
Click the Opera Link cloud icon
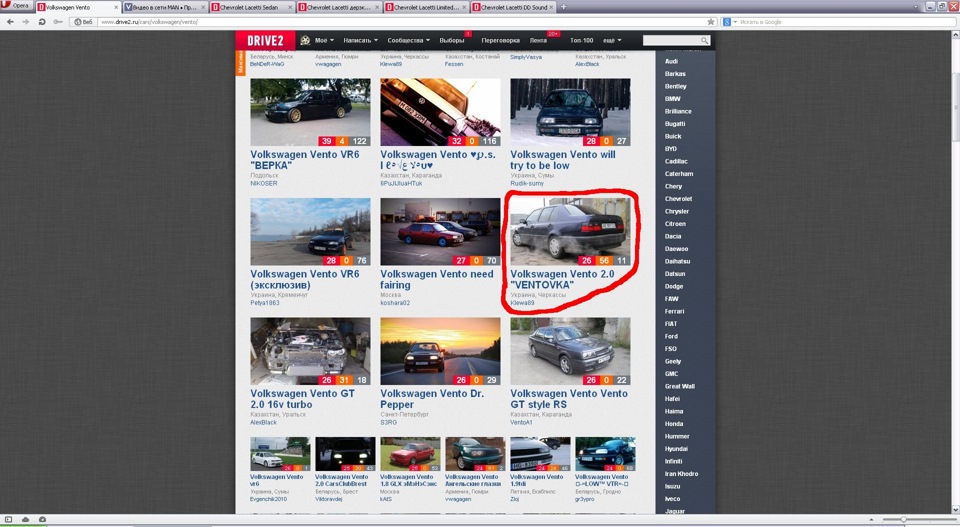pyautogui.click(x=25, y=520)
